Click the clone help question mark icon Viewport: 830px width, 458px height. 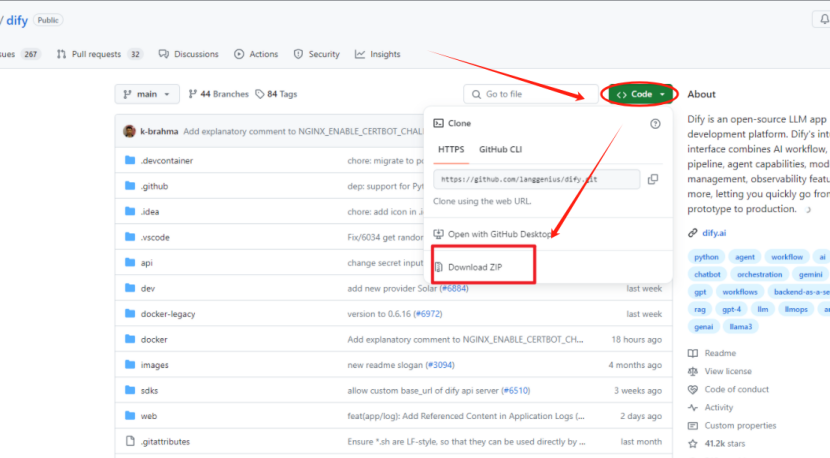(655, 124)
